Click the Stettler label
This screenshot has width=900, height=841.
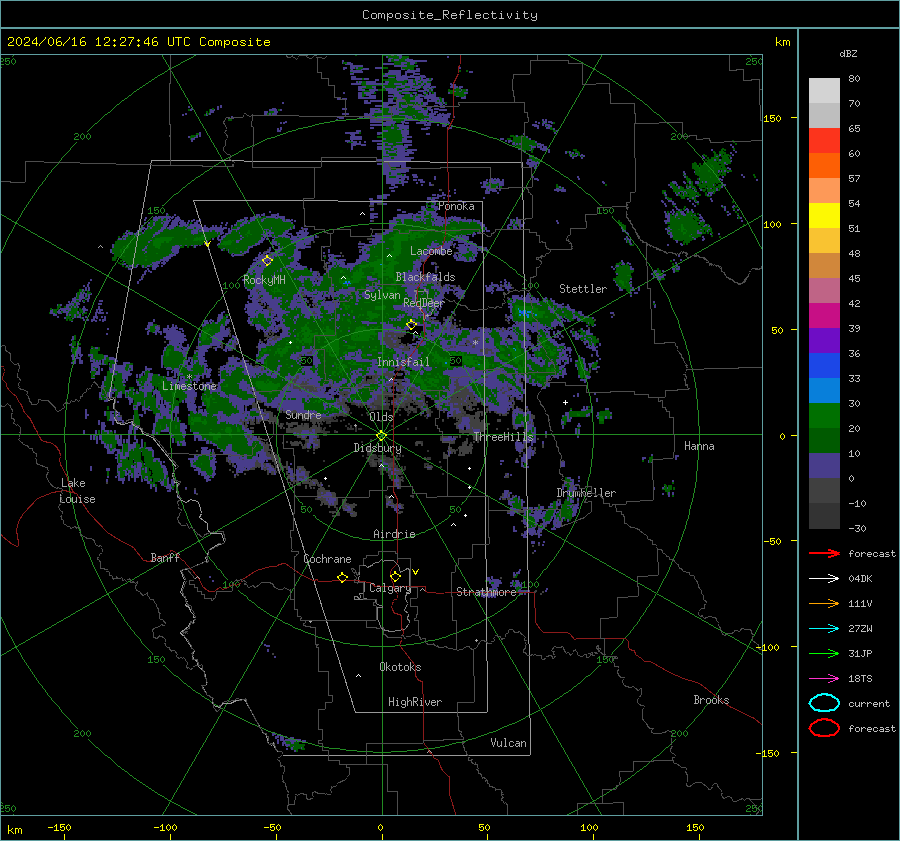pos(583,289)
